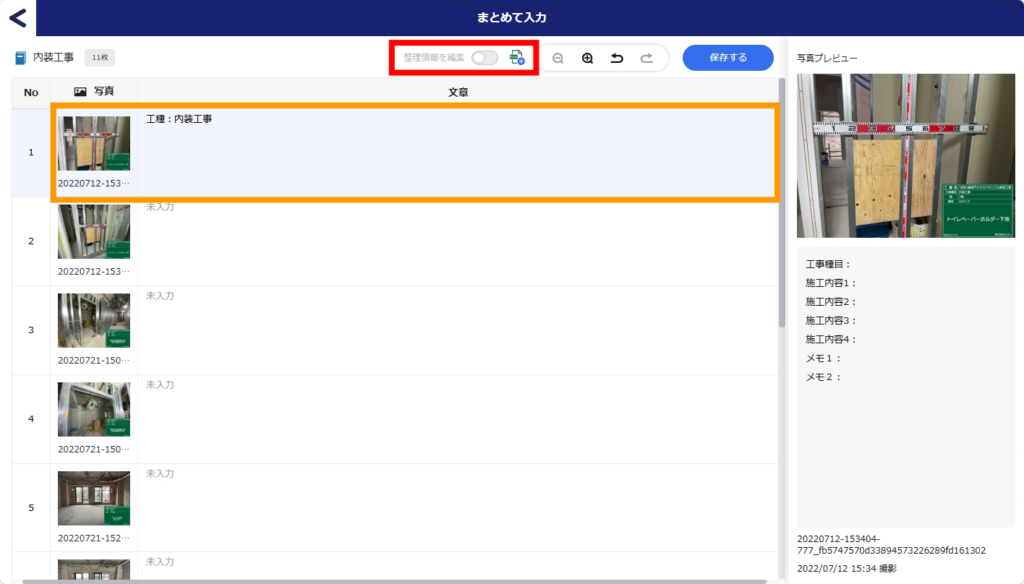Click the 未入力 text field in row 3
This screenshot has height=584, width=1024.
pyautogui.click(x=457, y=330)
